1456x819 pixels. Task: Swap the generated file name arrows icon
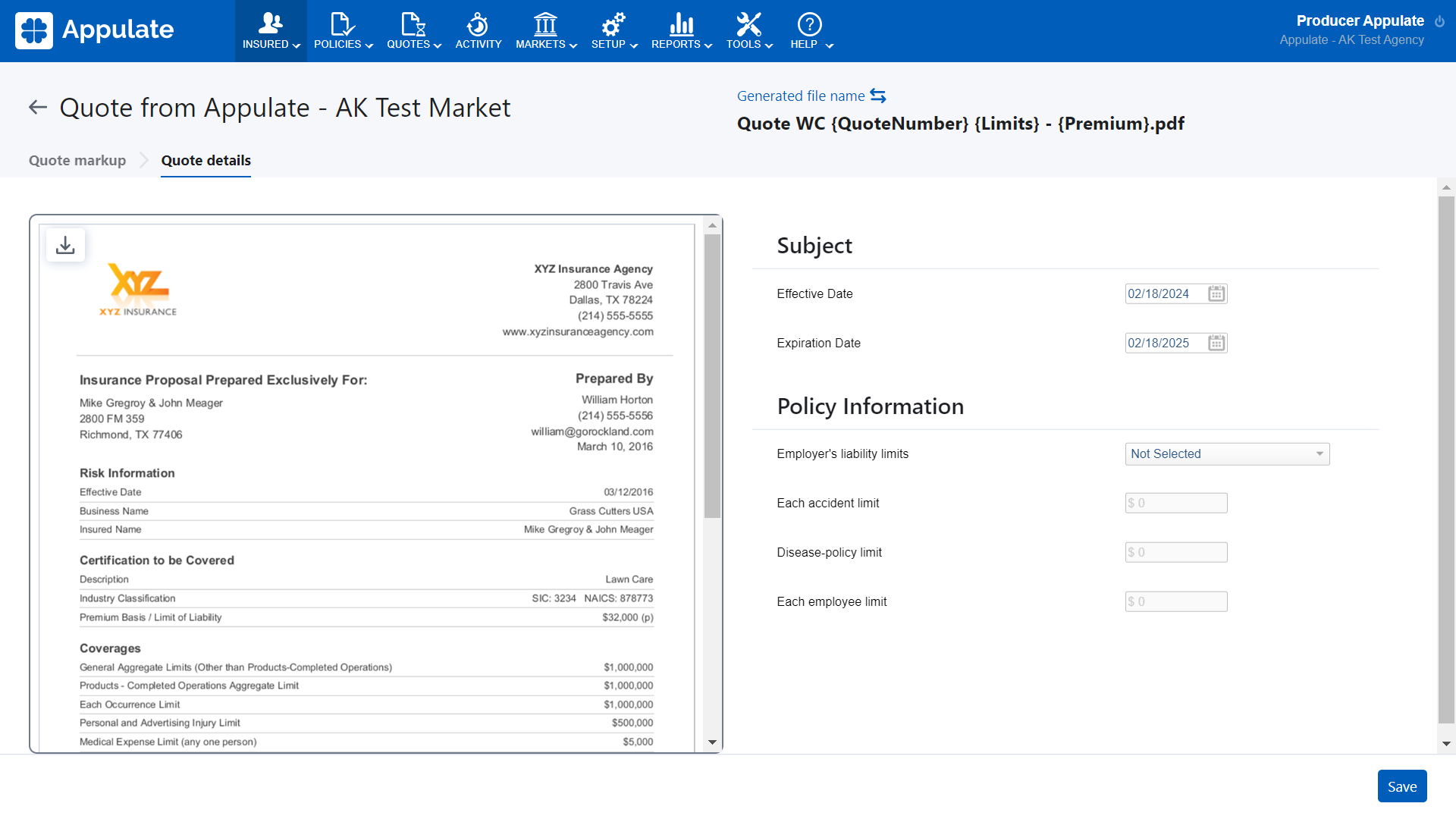pyautogui.click(x=878, y=96)
